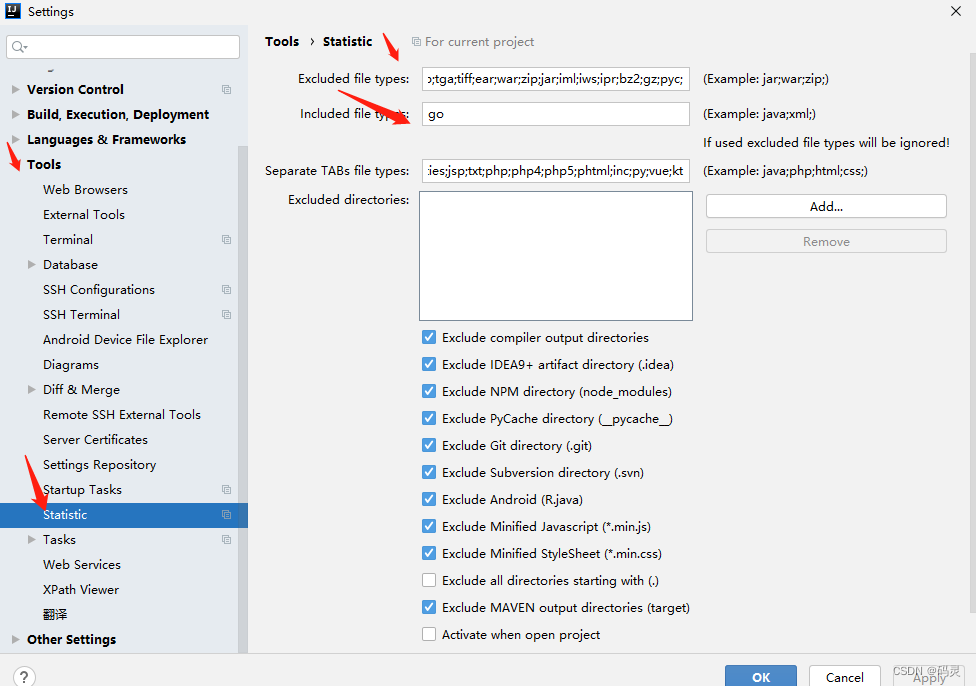Expand the Other Settings section
The height and width of the screenshot is (686, 976).
pos(16,639)
